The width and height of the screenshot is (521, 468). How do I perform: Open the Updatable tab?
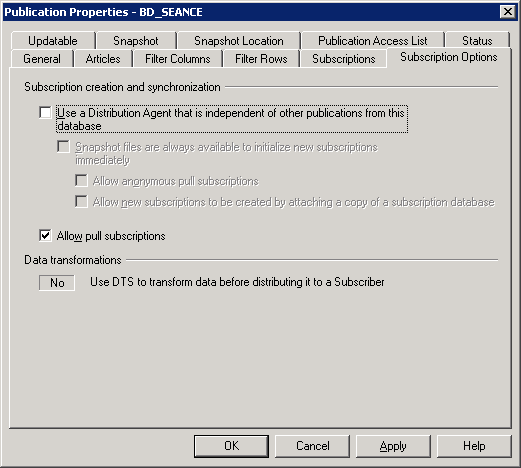click(x=53, y=41)
